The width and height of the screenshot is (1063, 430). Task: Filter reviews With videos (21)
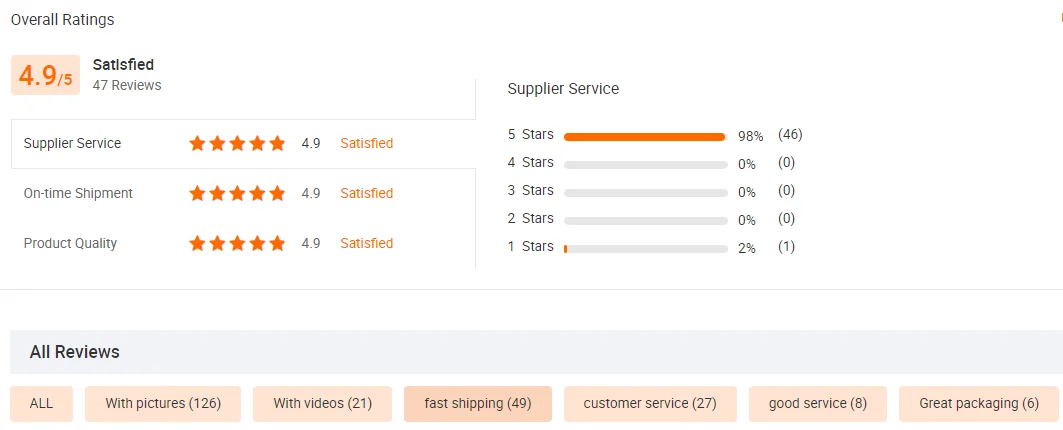pos(322,403)
